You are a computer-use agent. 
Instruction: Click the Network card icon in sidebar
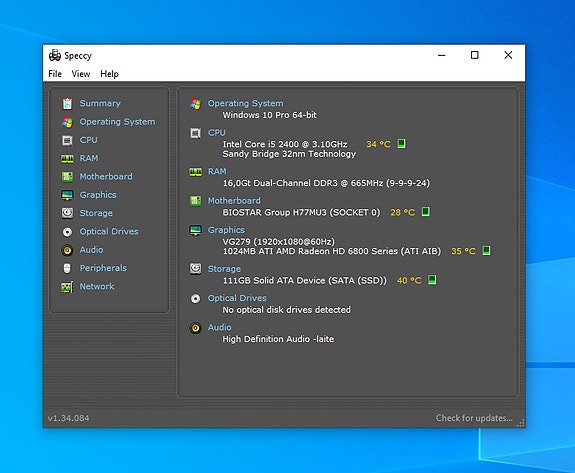pyautogui.click(x=67, y=287)
